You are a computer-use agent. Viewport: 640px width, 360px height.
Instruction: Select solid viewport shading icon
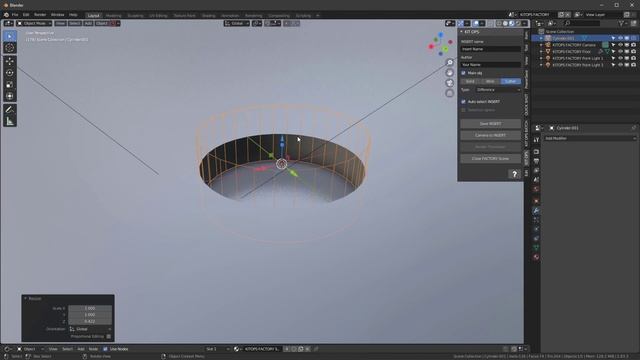coord(505,23)
